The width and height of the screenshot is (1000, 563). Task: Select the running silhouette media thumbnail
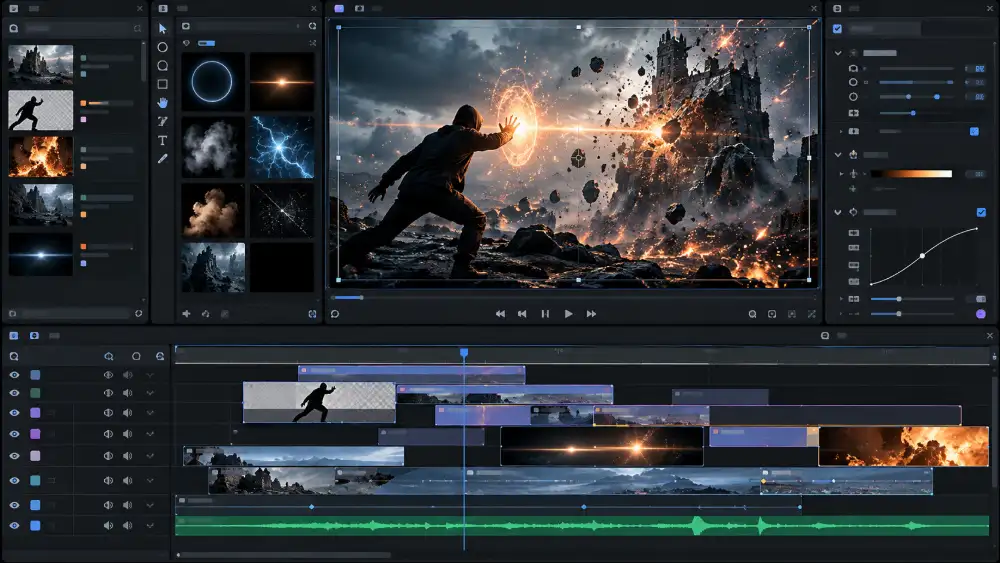point(41,110)
